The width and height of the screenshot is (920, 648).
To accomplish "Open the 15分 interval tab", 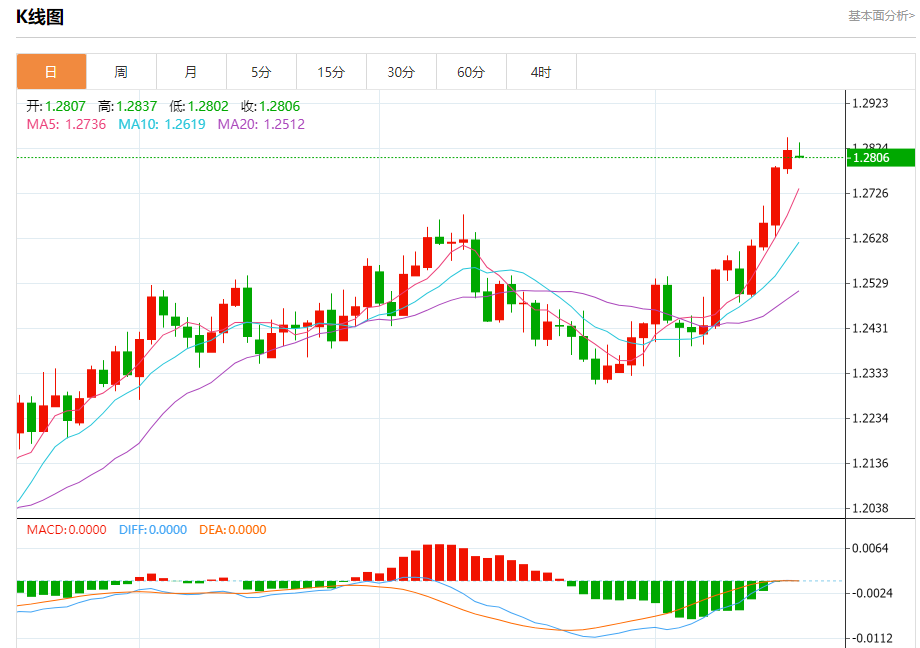I will (332, 72).
